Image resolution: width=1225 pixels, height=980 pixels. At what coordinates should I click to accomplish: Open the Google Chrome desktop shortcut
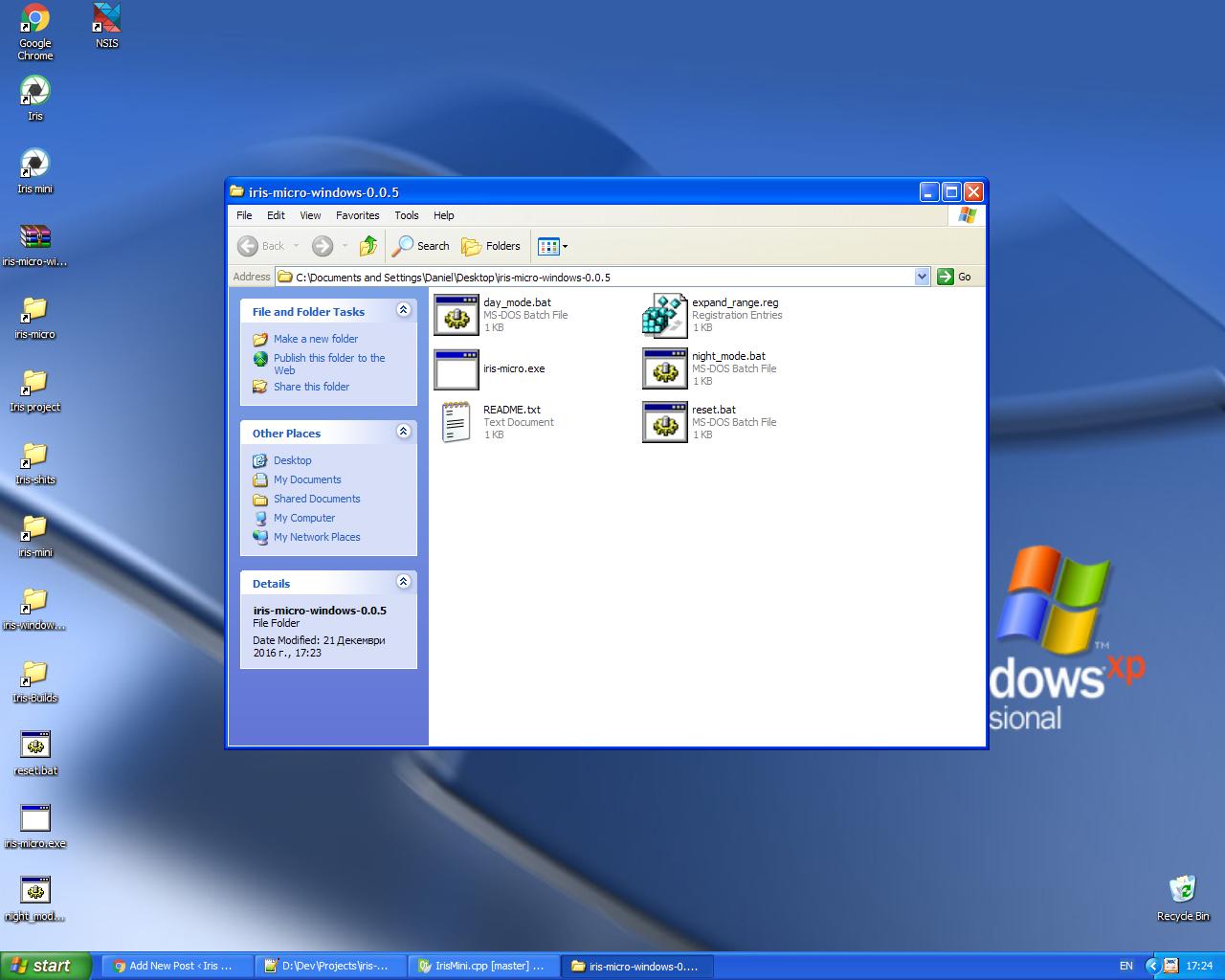[35, 32]
